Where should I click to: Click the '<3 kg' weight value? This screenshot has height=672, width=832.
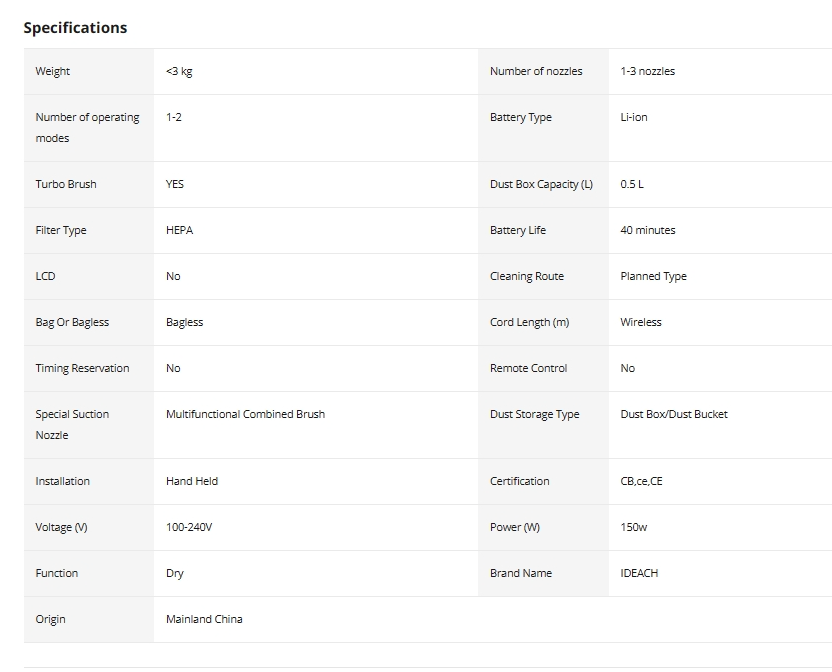pos(179,71)
